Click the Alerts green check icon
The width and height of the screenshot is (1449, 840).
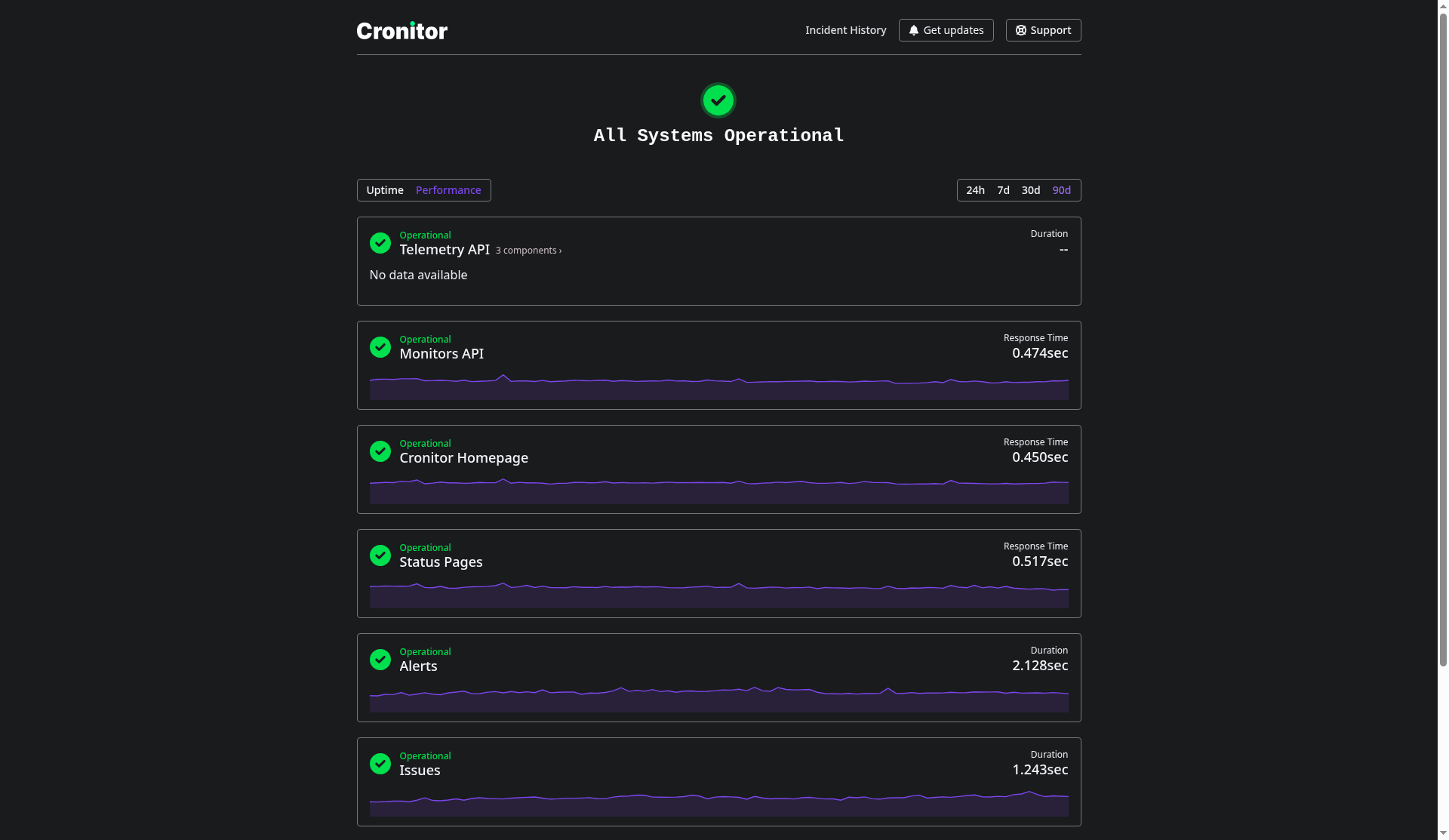tap(380, 660)
